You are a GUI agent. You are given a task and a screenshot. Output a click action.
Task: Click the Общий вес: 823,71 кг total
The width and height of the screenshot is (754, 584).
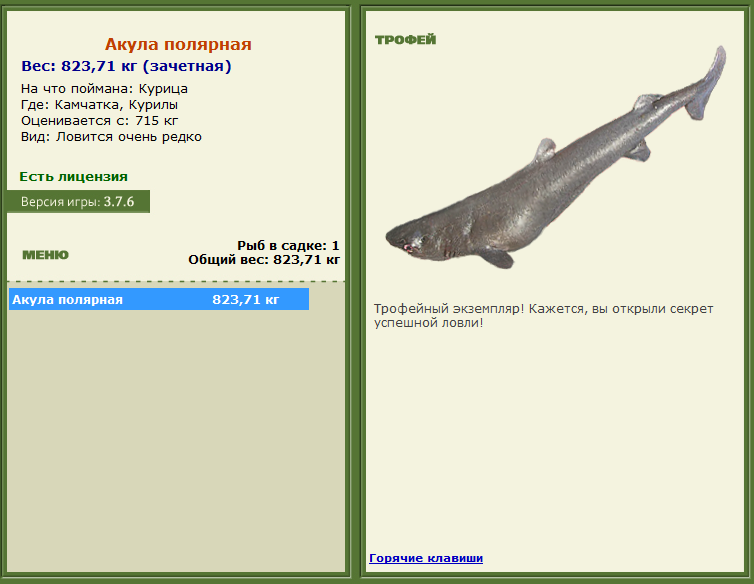[264, 260]
